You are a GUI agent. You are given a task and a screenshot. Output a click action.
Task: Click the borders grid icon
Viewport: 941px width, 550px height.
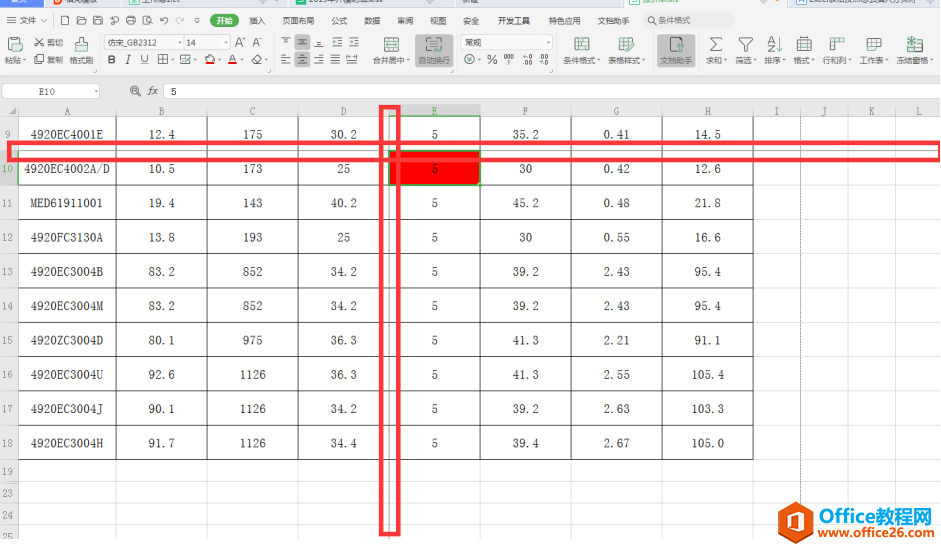[x=163, y=59]
